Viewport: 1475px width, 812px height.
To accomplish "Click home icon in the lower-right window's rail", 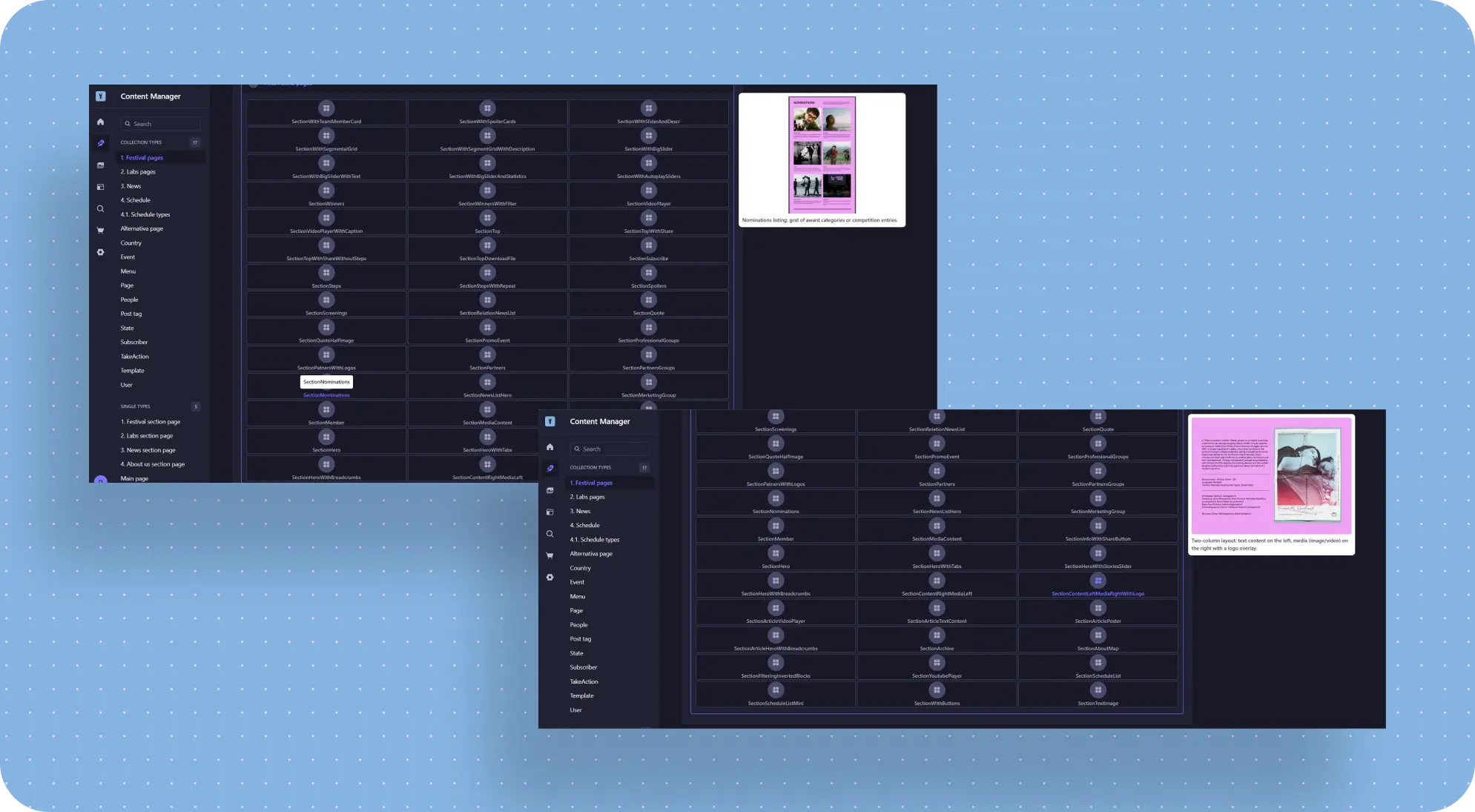I will pos(550,447).
